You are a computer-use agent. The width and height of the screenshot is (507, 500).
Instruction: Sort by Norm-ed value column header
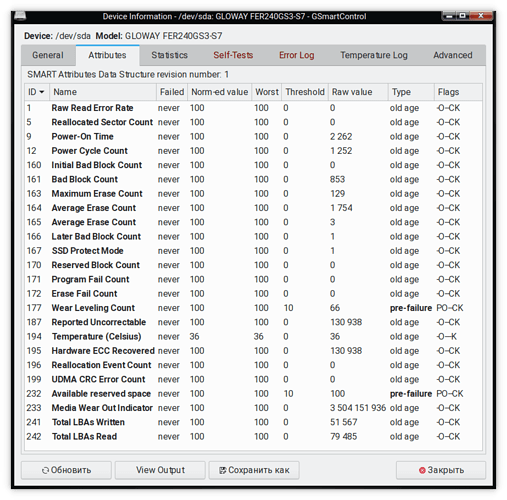click(219, 92)
